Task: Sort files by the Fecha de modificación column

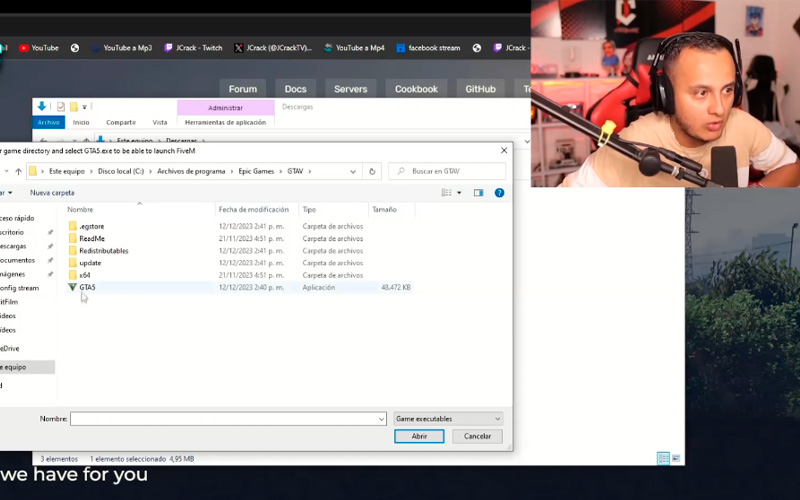Action: (x=256, y=210)
